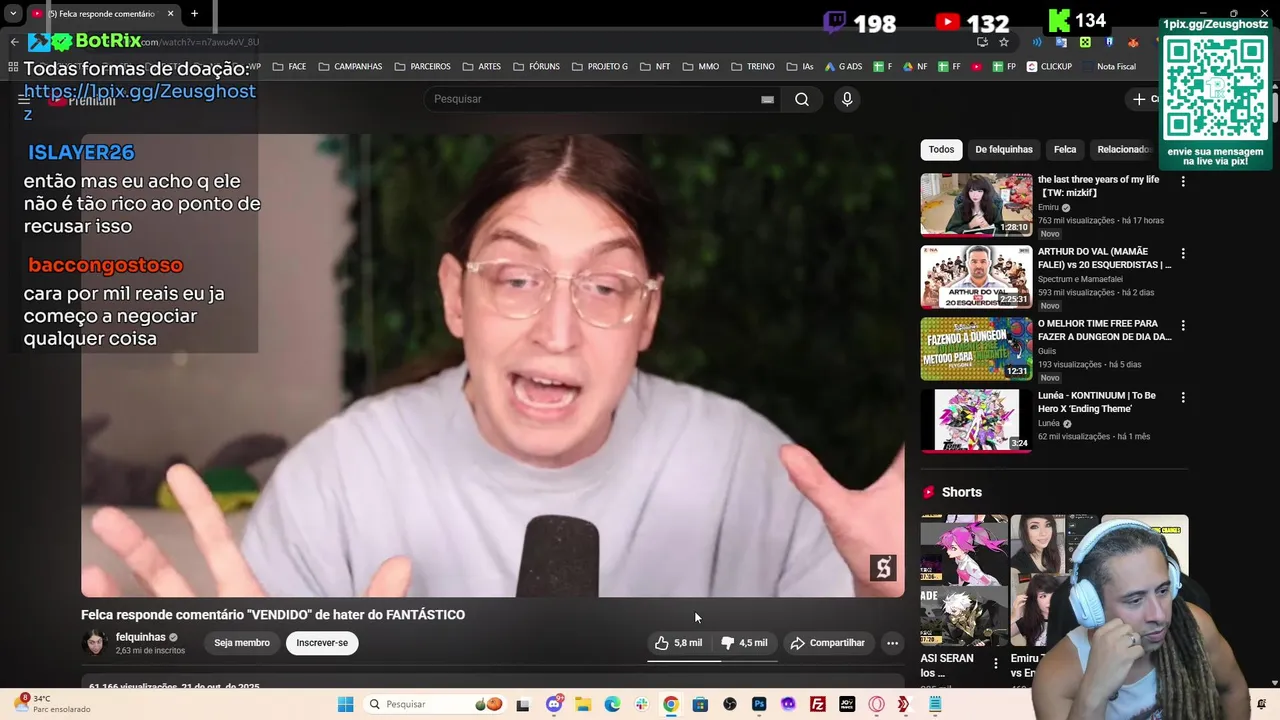Select the Felca filter chip
Viewport: 1280px width, 720px height.
coord(1065,150)
